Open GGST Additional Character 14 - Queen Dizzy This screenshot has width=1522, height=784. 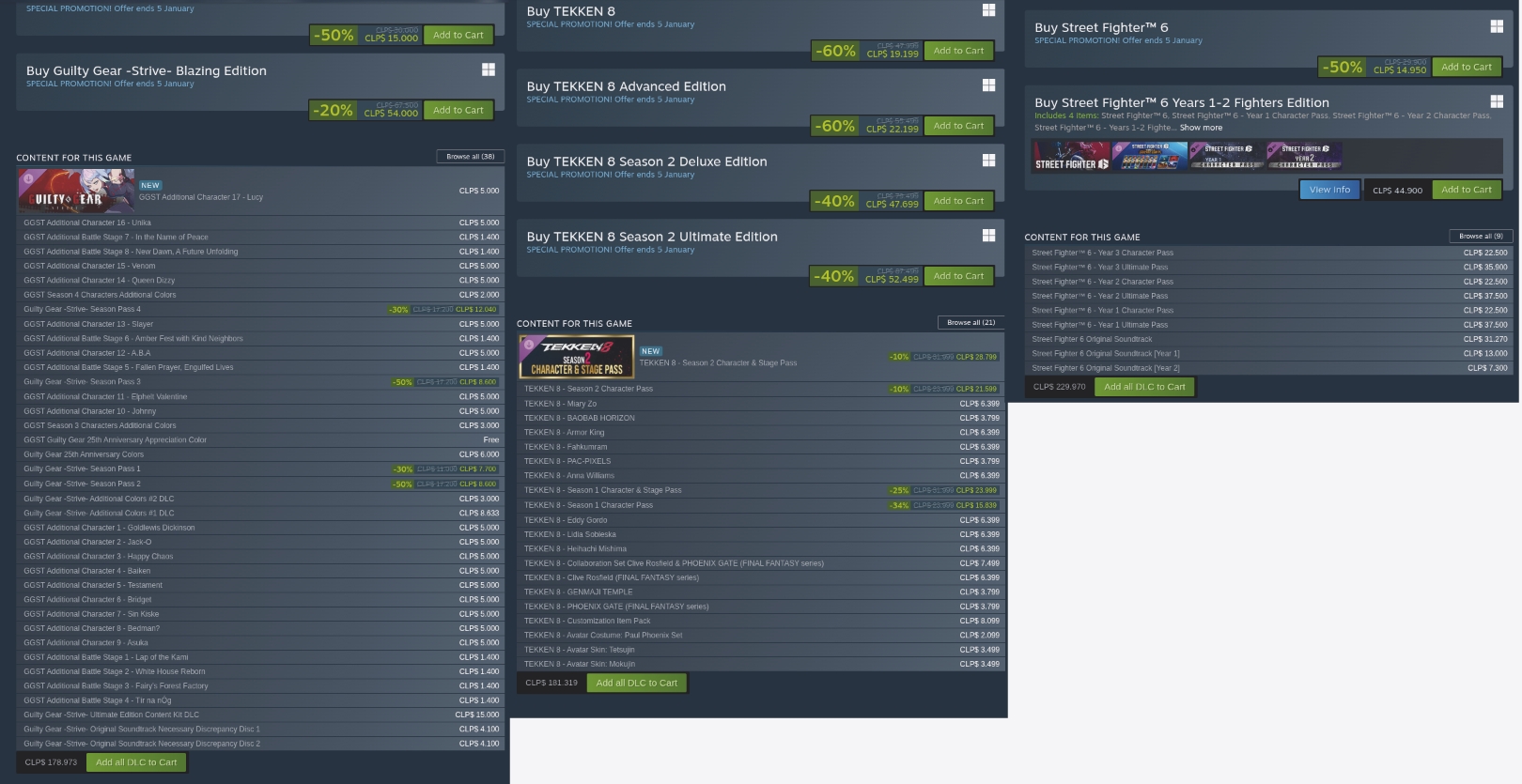coord(260,280)
